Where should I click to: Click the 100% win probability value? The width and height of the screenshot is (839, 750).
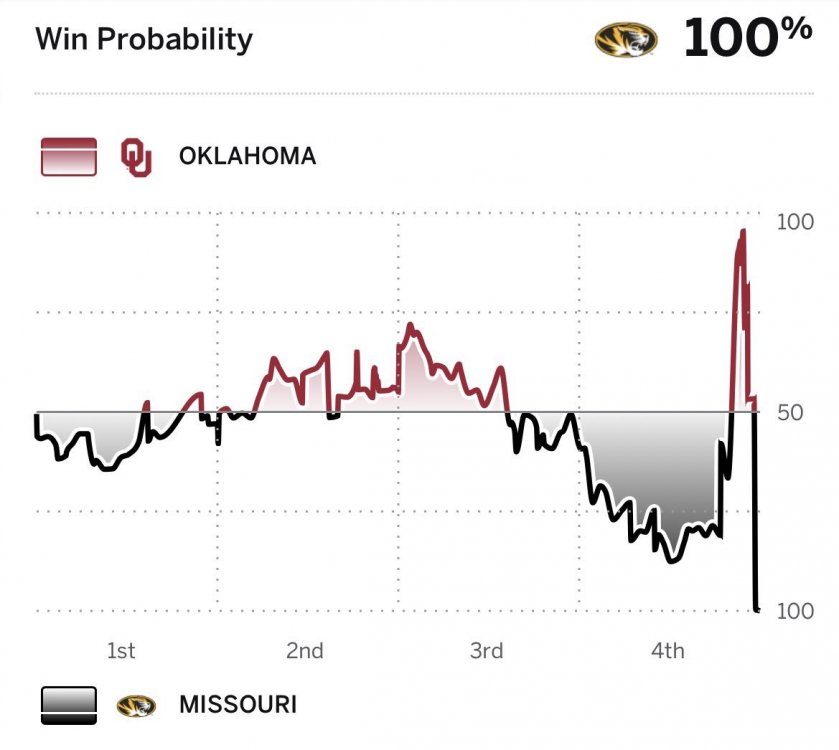(x=747, y=38)
